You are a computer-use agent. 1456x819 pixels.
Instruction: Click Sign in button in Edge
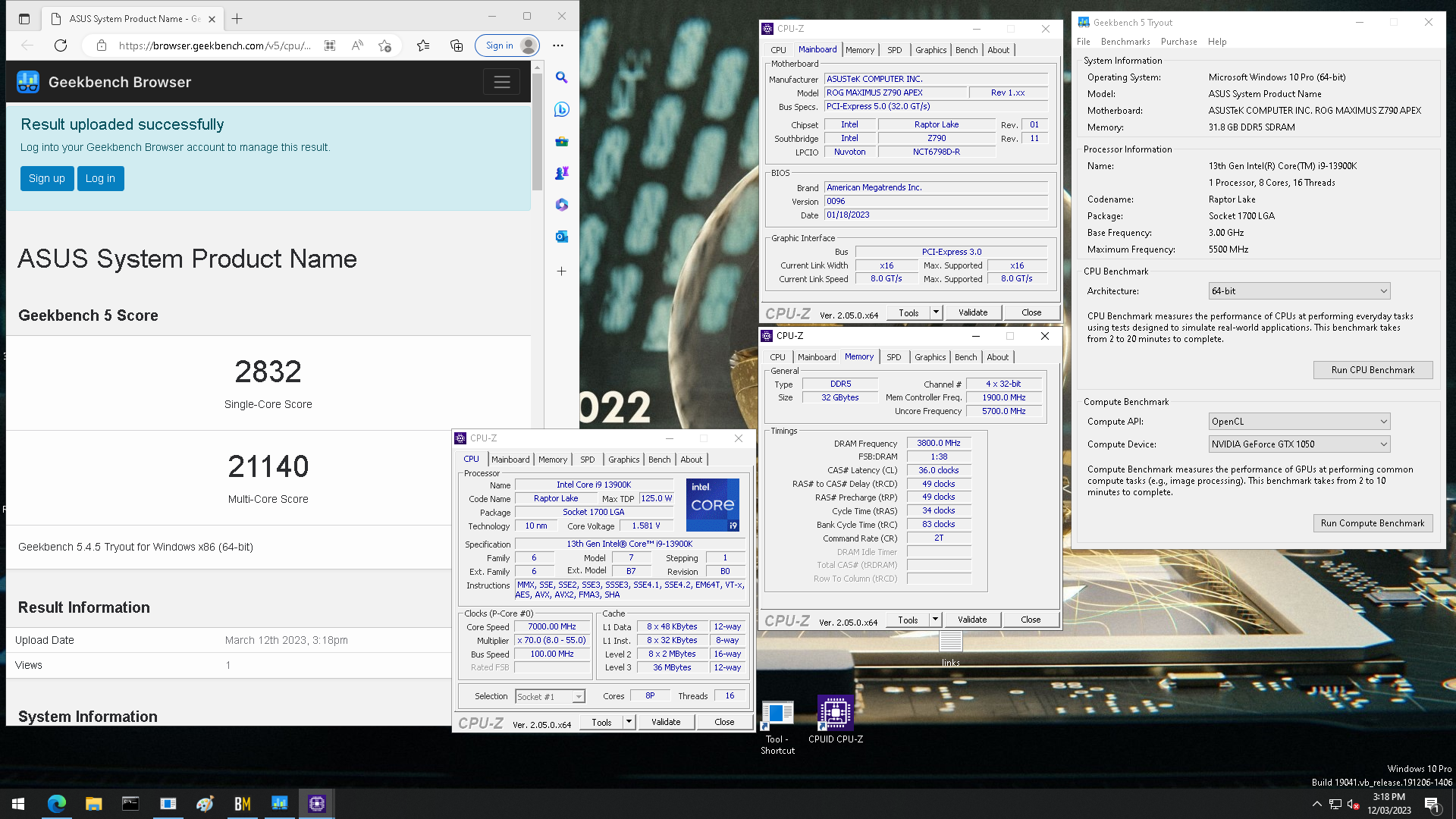coord(508,45)
